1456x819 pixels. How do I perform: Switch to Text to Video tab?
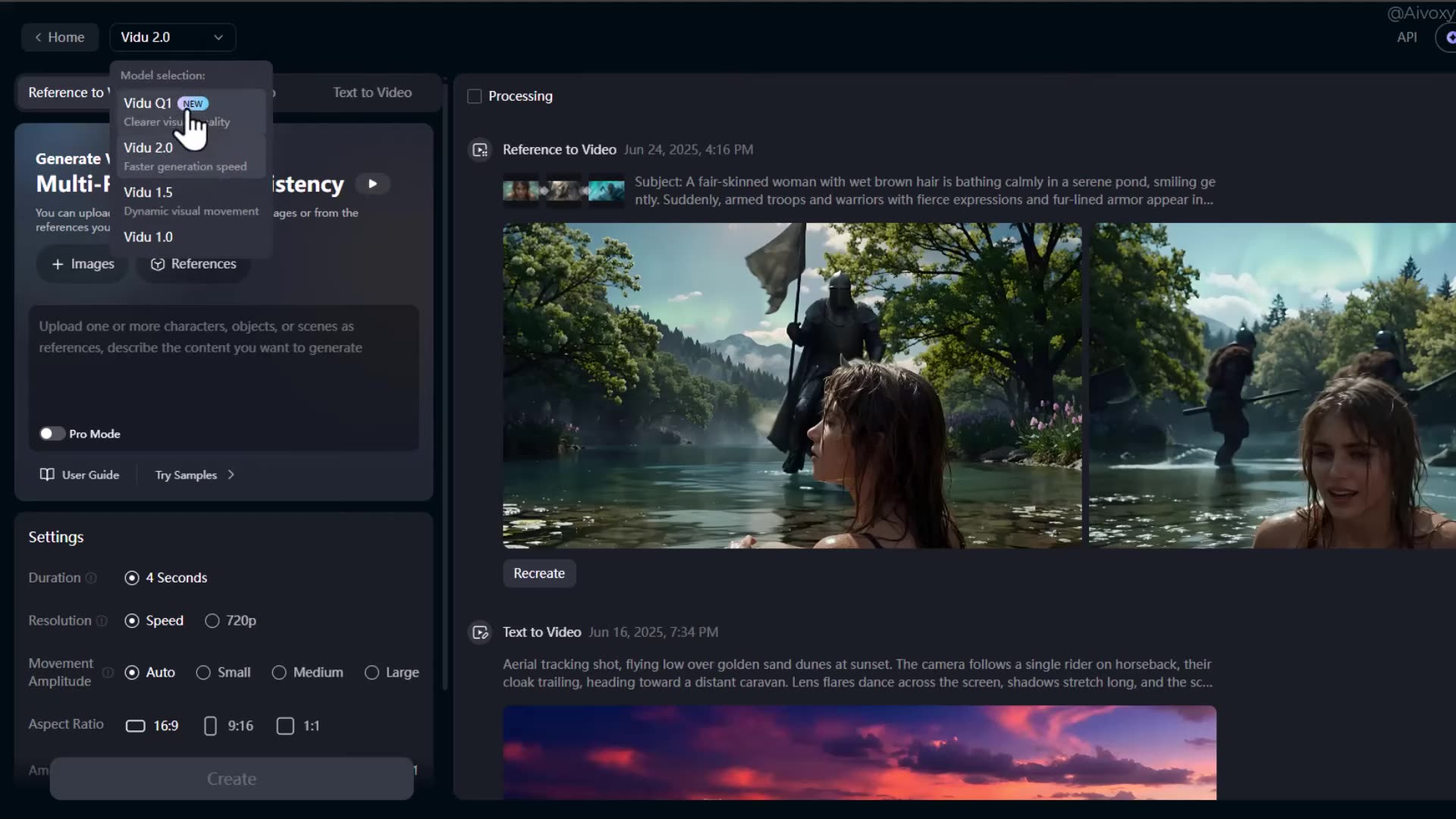pyautogui.click(x=372, y=93)
